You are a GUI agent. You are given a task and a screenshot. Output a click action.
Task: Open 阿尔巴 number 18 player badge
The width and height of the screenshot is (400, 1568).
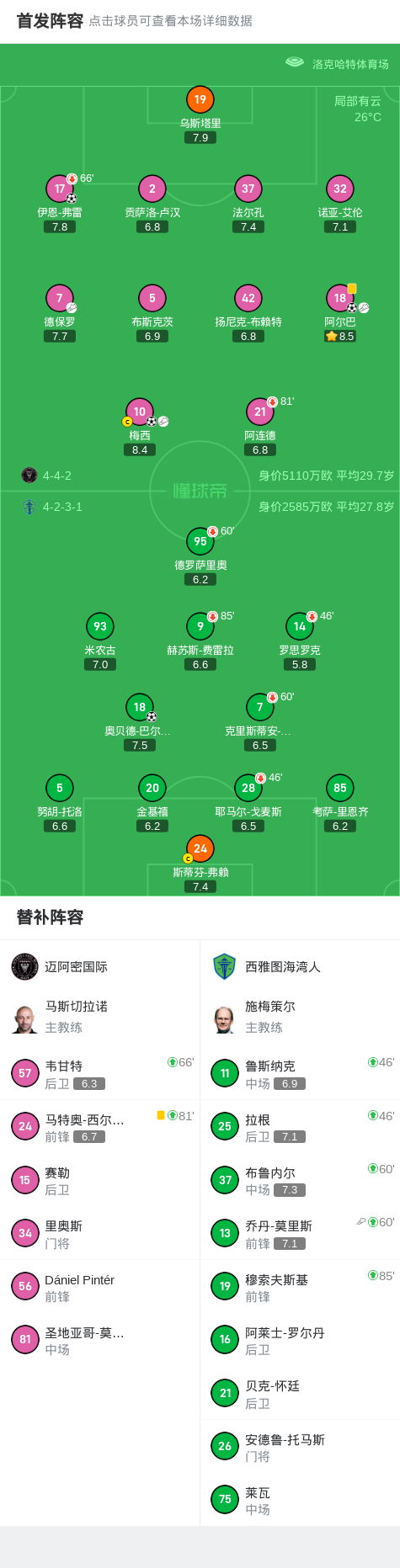[x=339, y=298]
